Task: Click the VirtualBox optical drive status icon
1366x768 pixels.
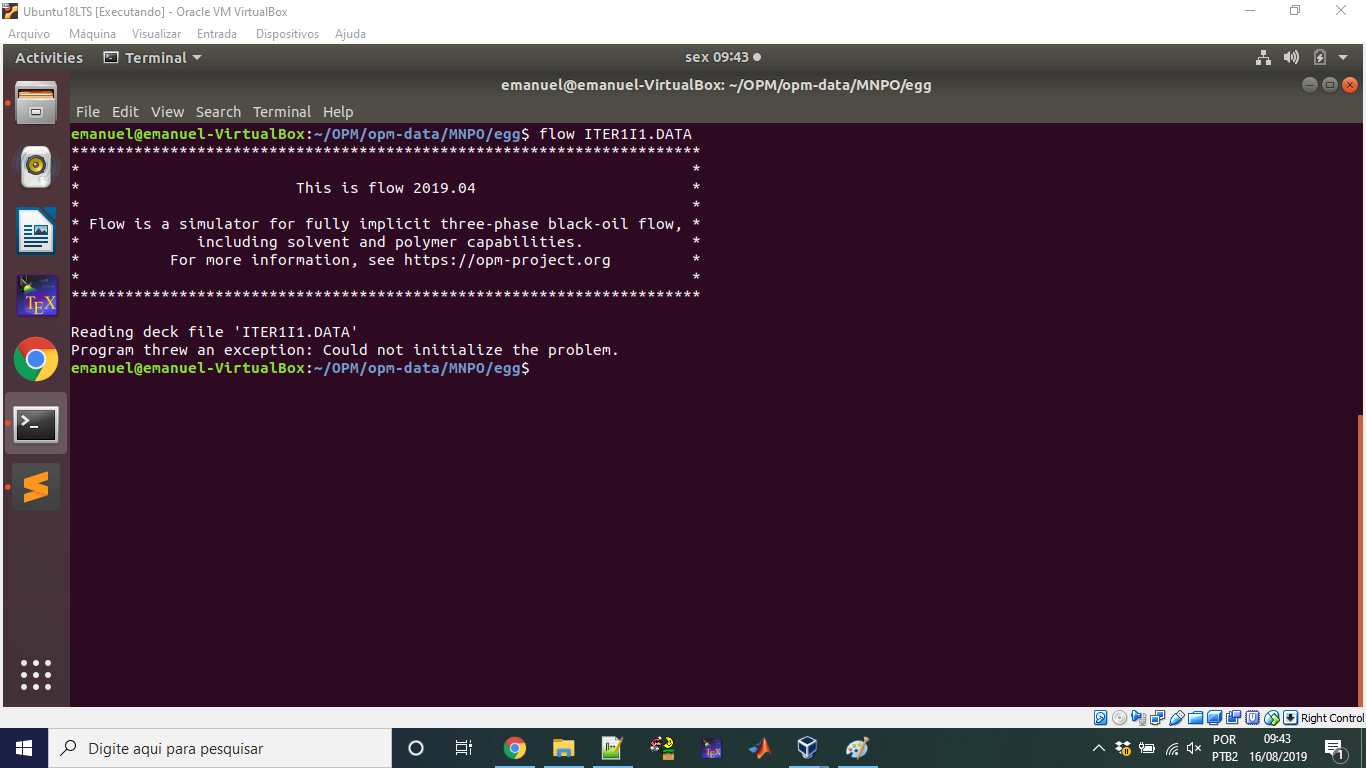Action: (x=1119, y=717)
